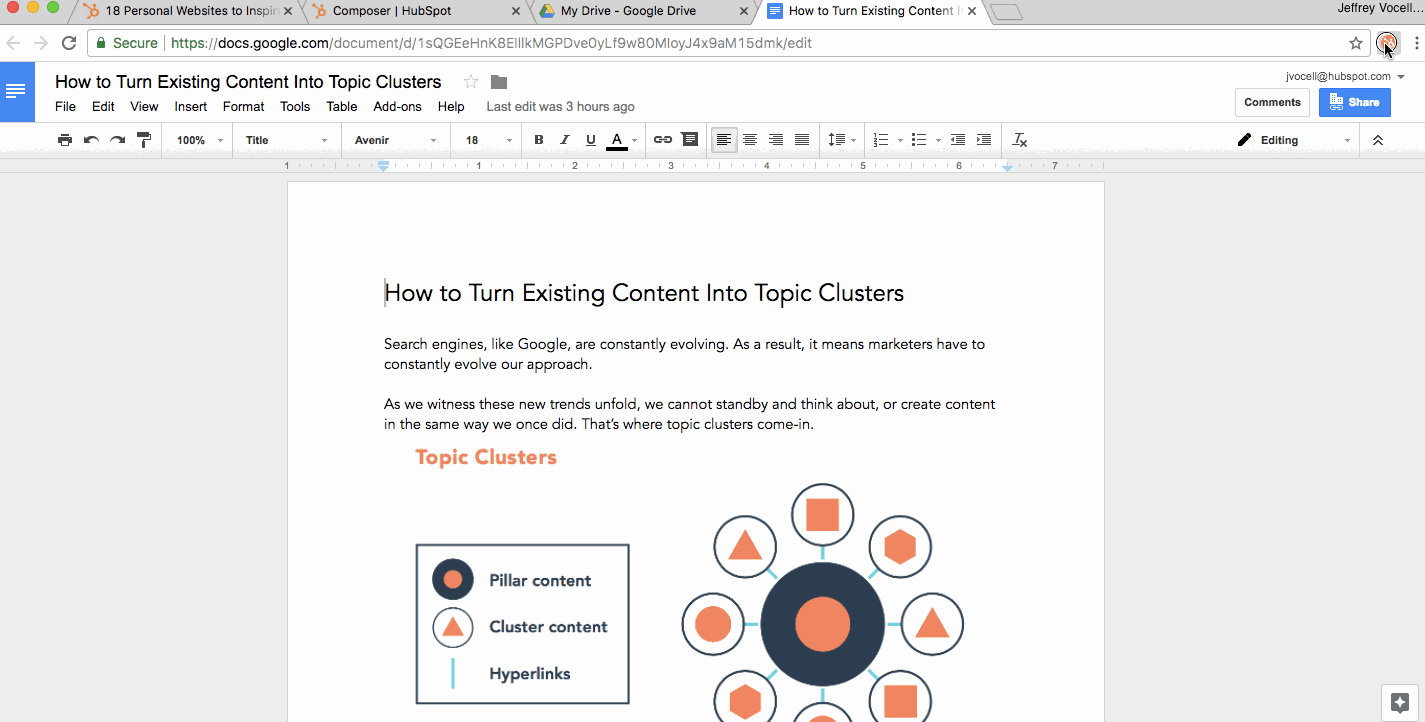Screen dimensions: 1425x722
Task: Switch to the My Drive browser tab
Action: click(630, 11)
